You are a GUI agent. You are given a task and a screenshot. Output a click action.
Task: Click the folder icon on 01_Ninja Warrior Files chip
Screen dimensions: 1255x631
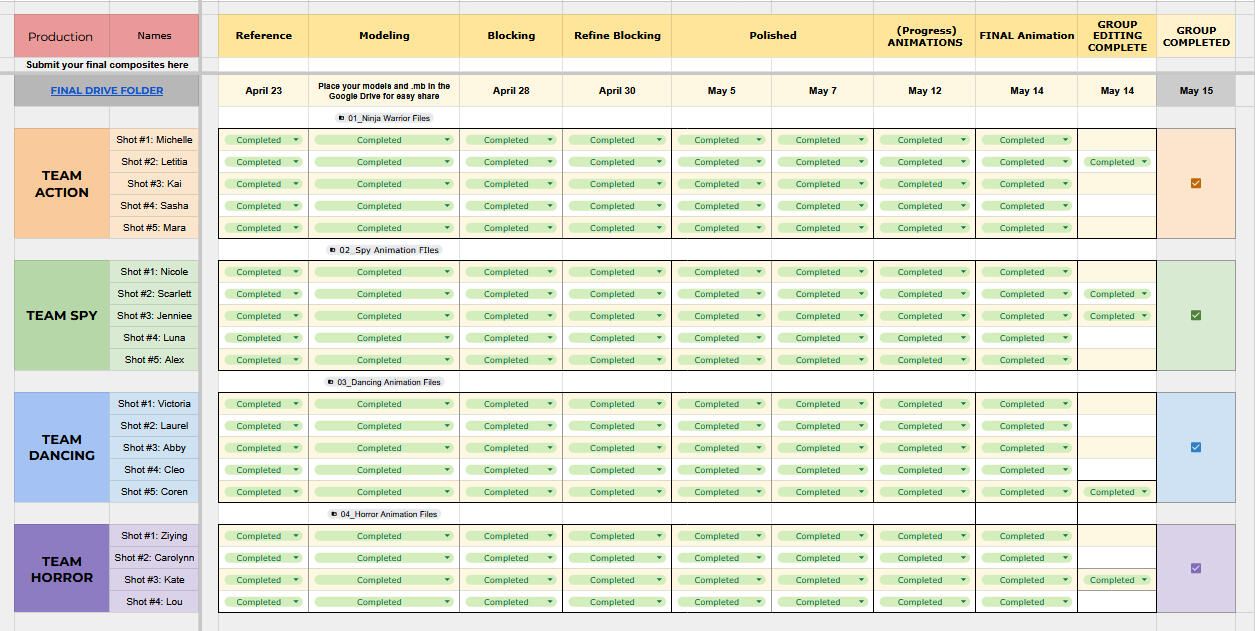point(342,118)
